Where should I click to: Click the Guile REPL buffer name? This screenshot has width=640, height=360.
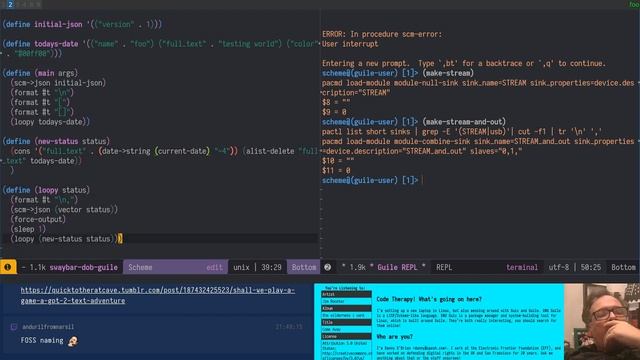(397, 267)
